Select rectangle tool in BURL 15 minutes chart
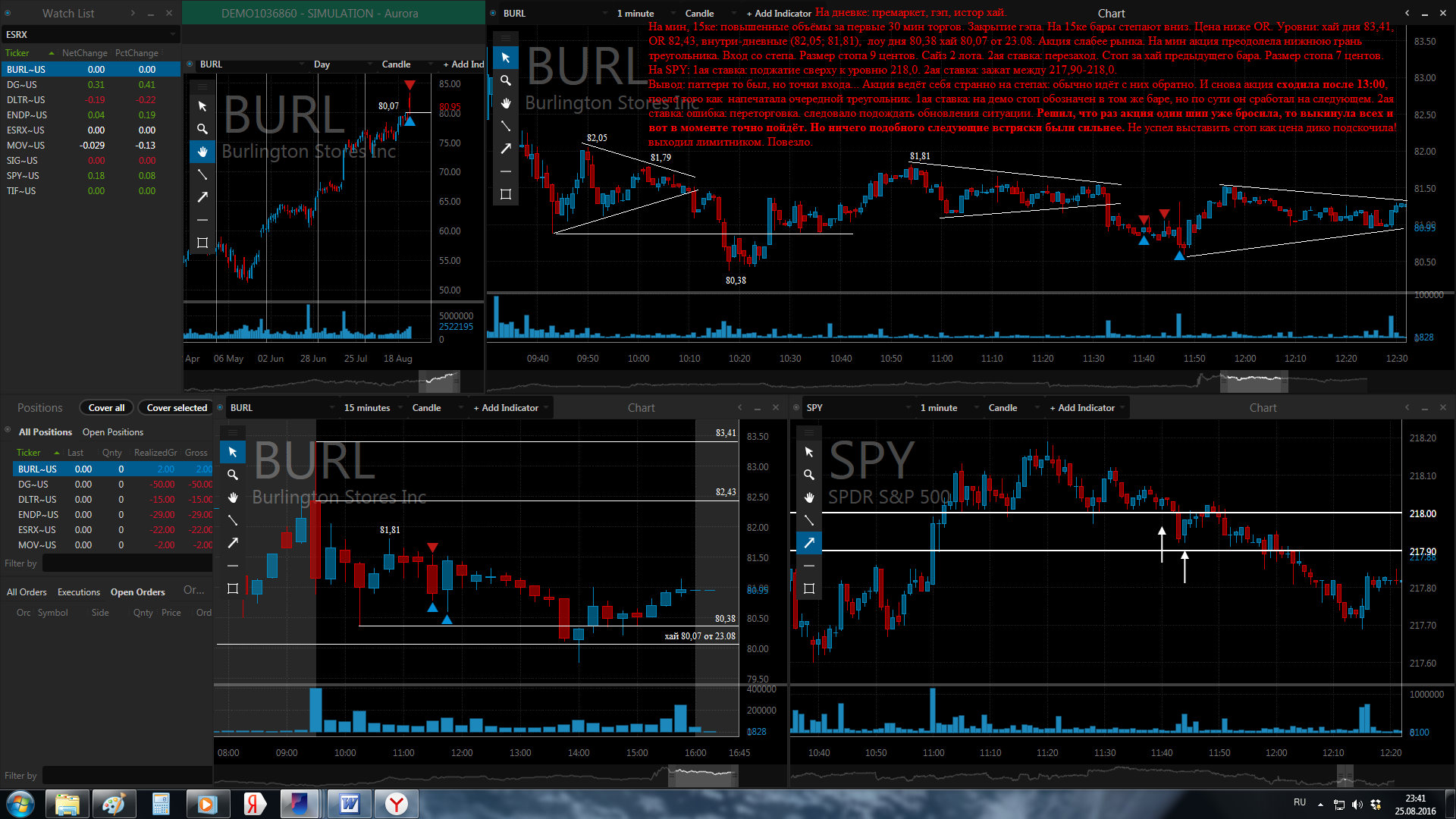The image size is (1456, 819). 233,588
